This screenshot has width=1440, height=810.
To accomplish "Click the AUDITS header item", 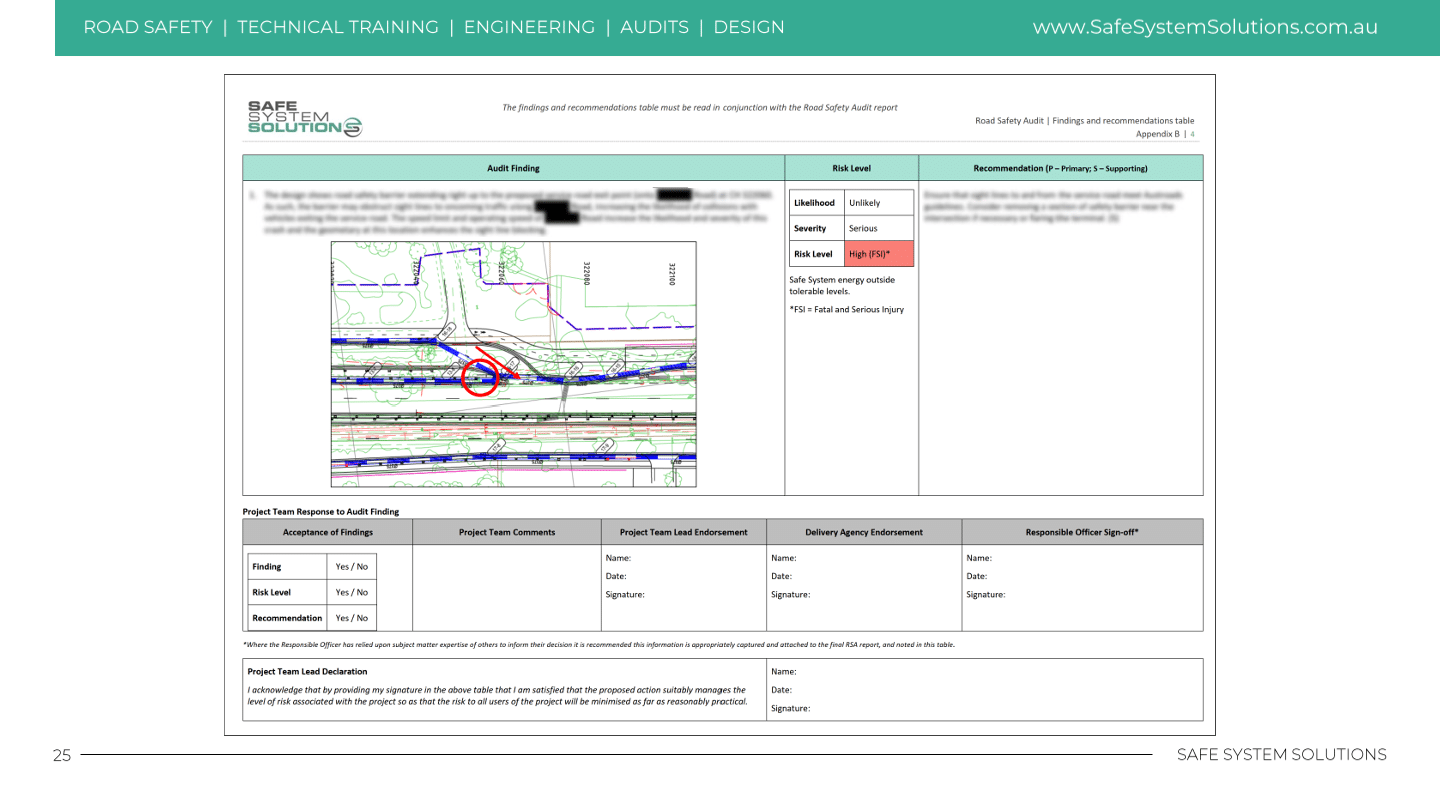I will [654, 28].
